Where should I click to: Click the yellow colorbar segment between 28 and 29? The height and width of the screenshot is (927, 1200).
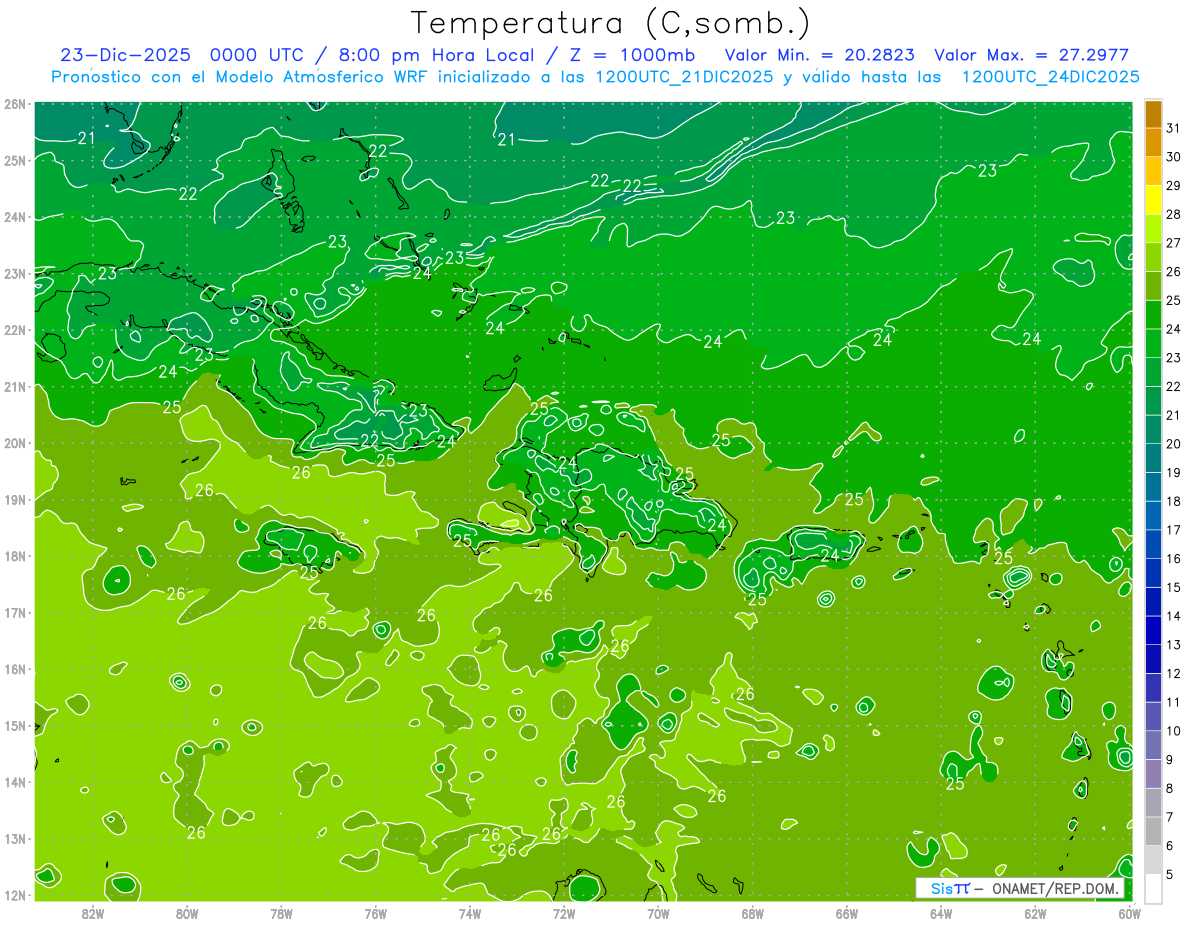click(1153, 200)
